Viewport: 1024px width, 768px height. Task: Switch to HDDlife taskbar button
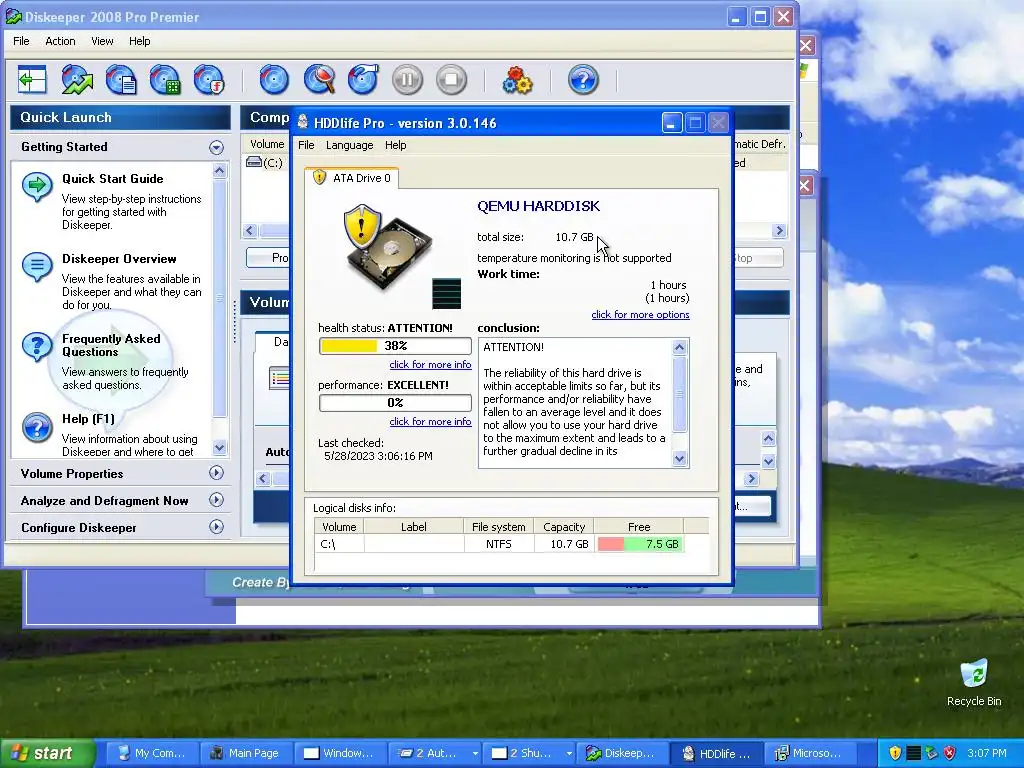[x=716, y=753]
